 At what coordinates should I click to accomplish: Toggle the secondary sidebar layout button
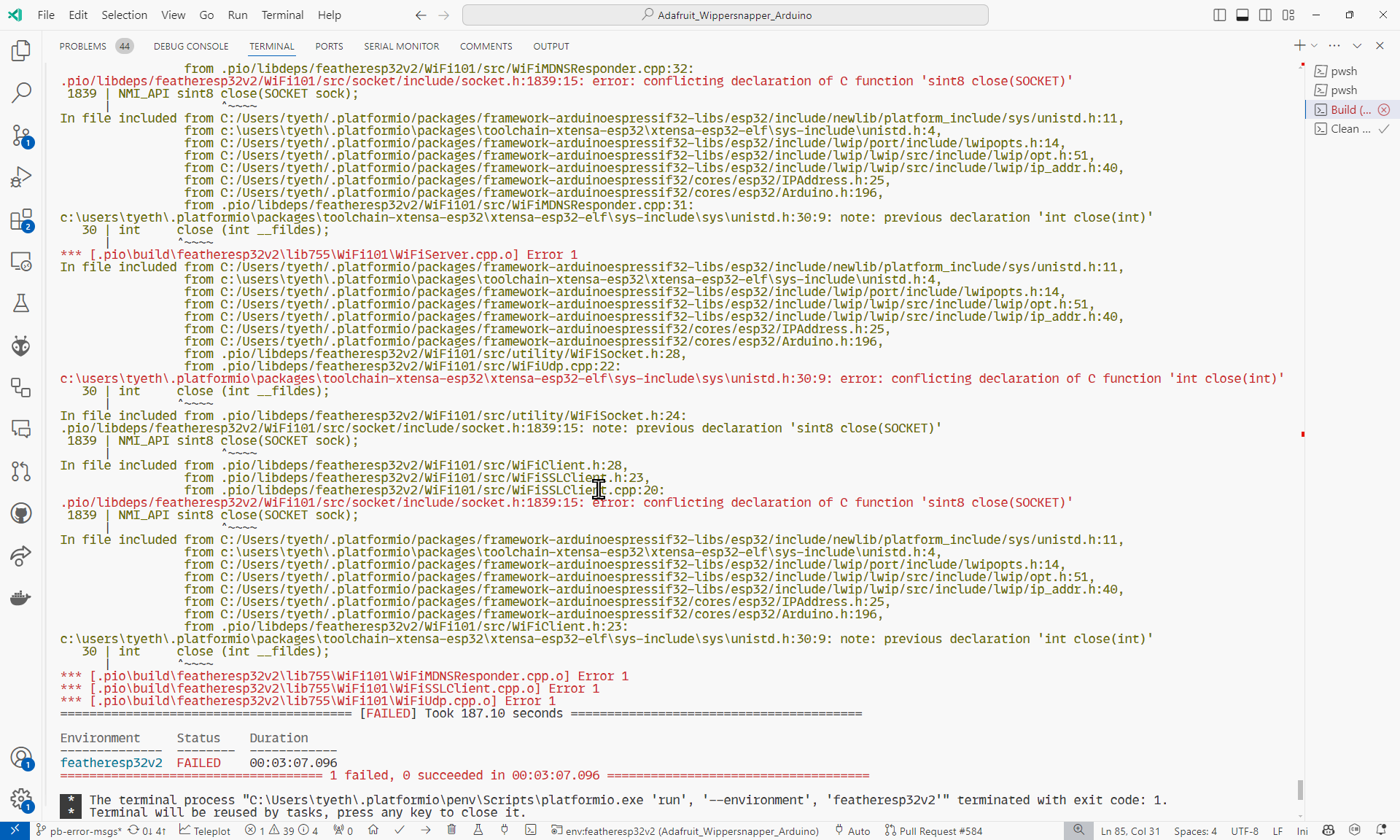pyautogui.click(x=1266, y=15)
